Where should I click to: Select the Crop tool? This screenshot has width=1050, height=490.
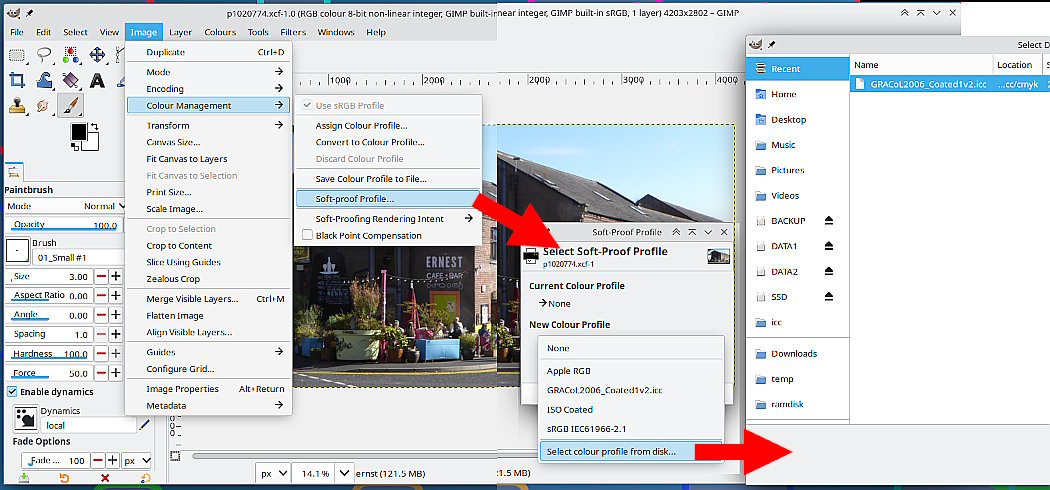(17, 80)
